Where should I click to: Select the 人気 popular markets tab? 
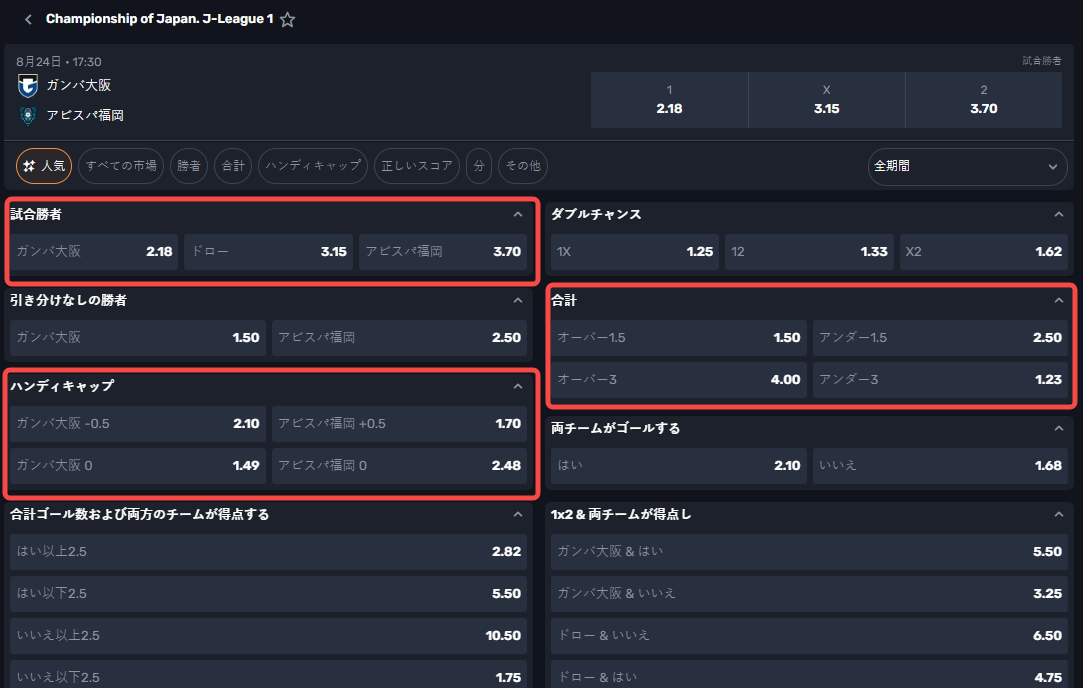tap(44, 166)
